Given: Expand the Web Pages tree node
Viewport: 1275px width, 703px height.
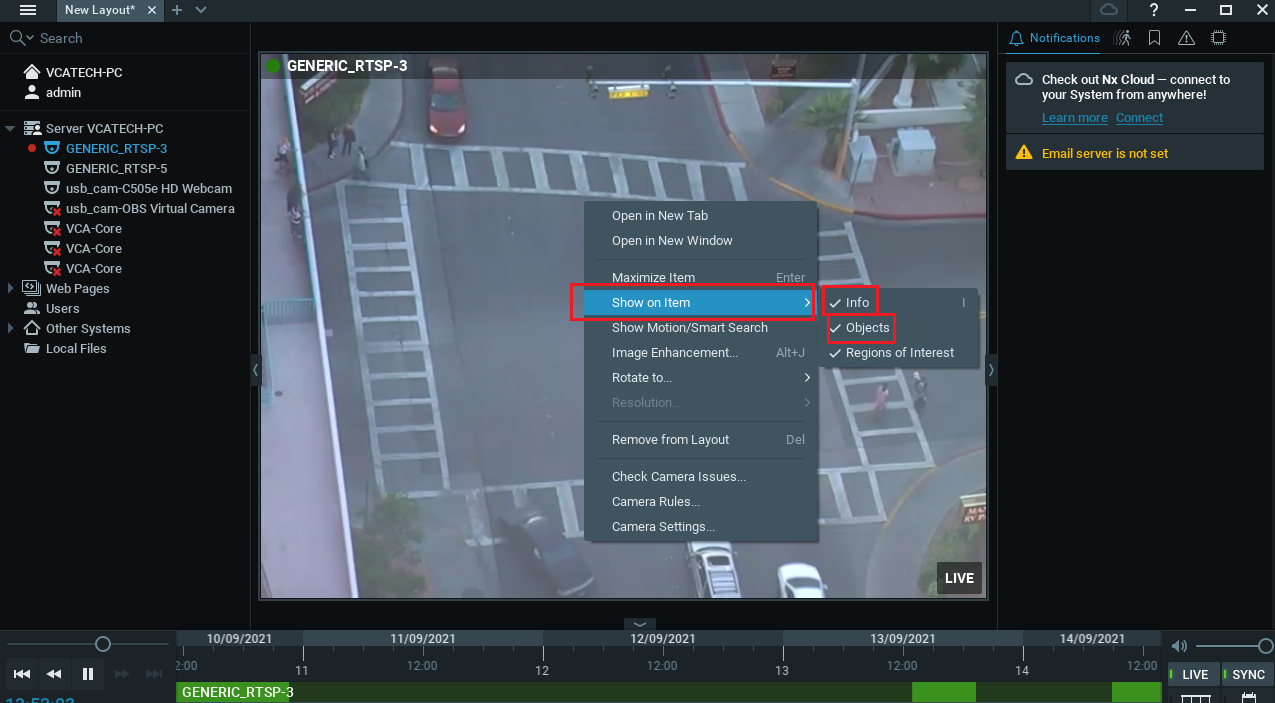Looking at the screenshot, I should pyautogui.click(x=10, y=288).
